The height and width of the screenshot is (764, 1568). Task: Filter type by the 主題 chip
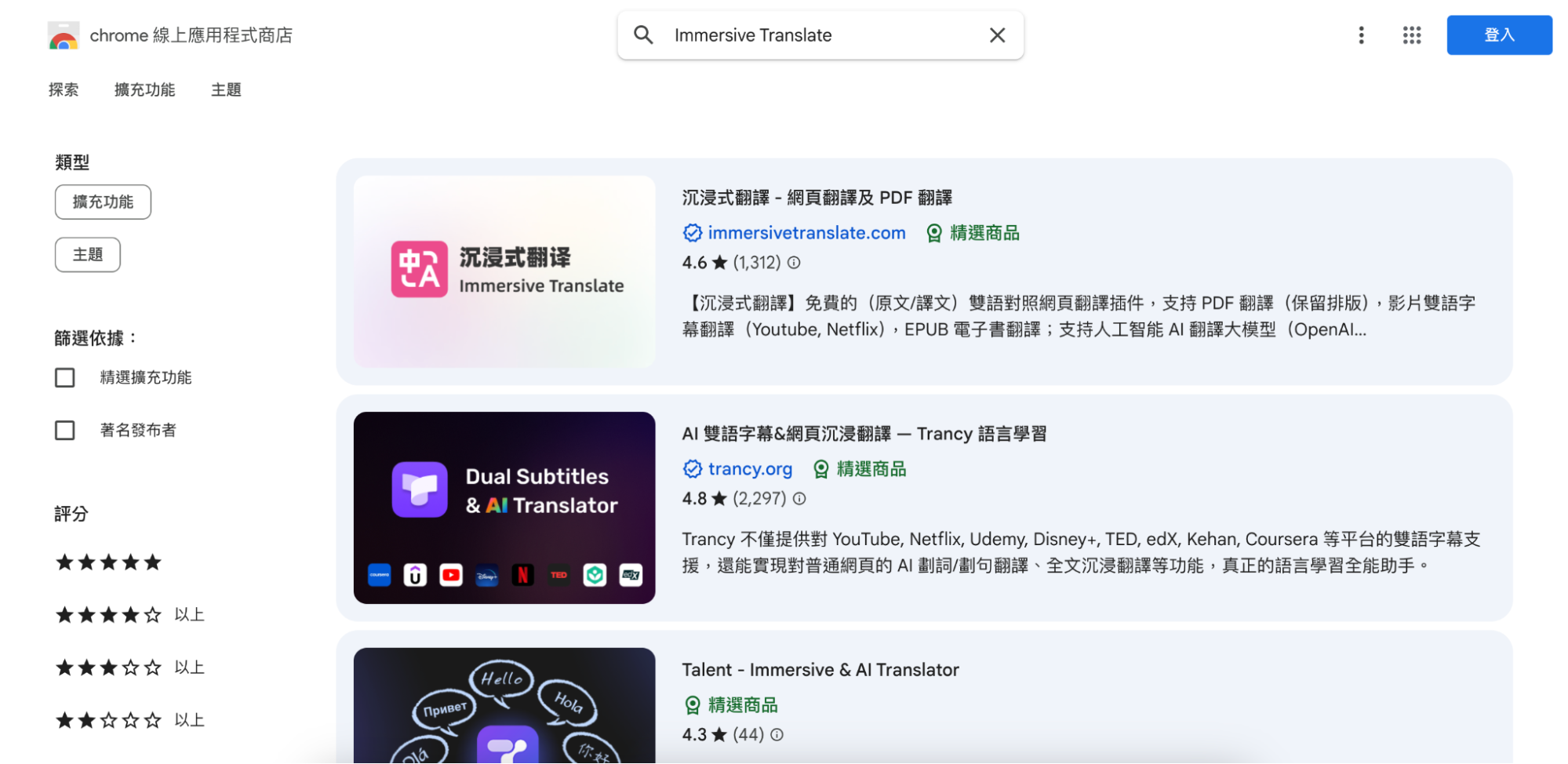(88, 255)
